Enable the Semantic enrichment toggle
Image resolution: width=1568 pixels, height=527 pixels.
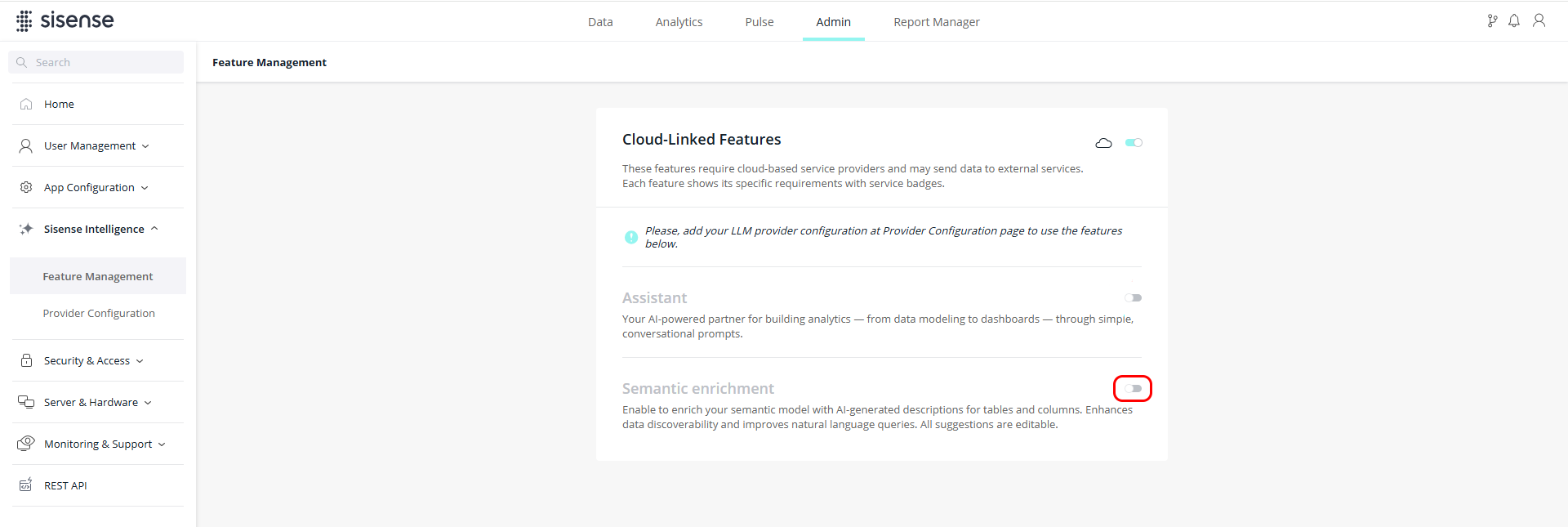1133,389
